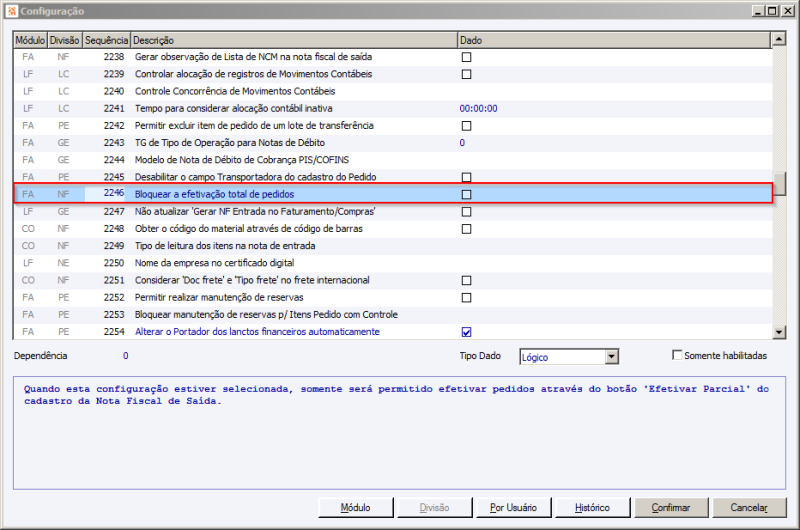Cancel using the Cancelar button
The height and width of the screenshot is (530, 800).
pos(749,508)
